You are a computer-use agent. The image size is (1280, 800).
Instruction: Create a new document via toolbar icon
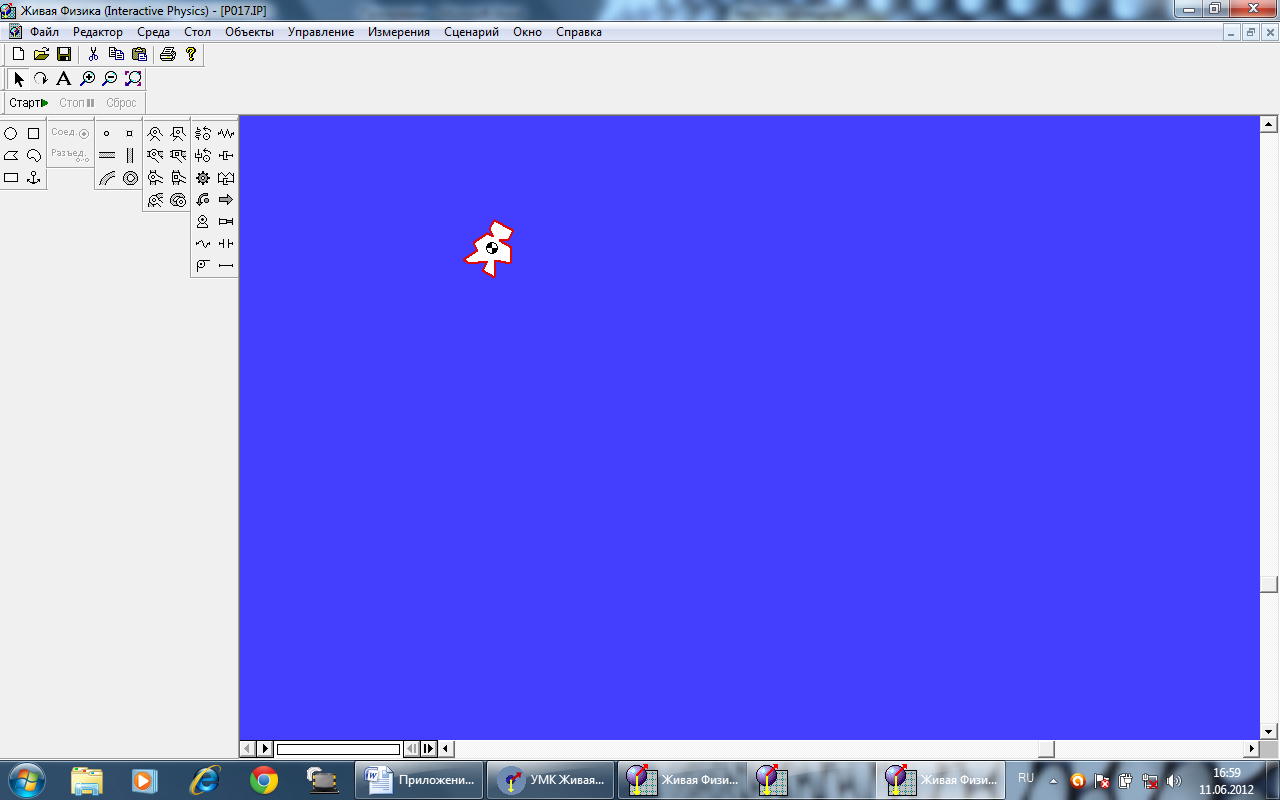click(x=17, y=54)
